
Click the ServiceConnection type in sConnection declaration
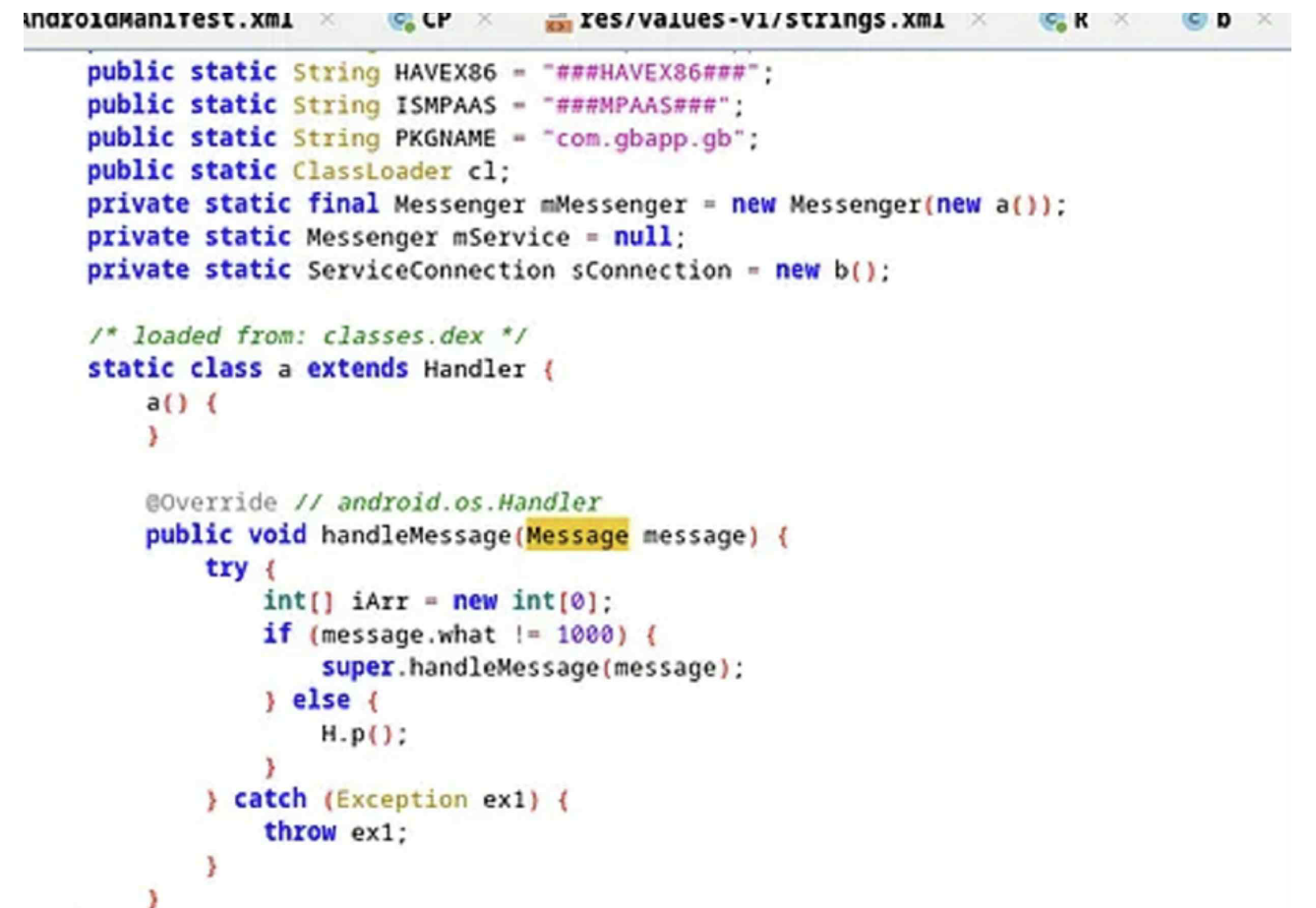[430, 271]
